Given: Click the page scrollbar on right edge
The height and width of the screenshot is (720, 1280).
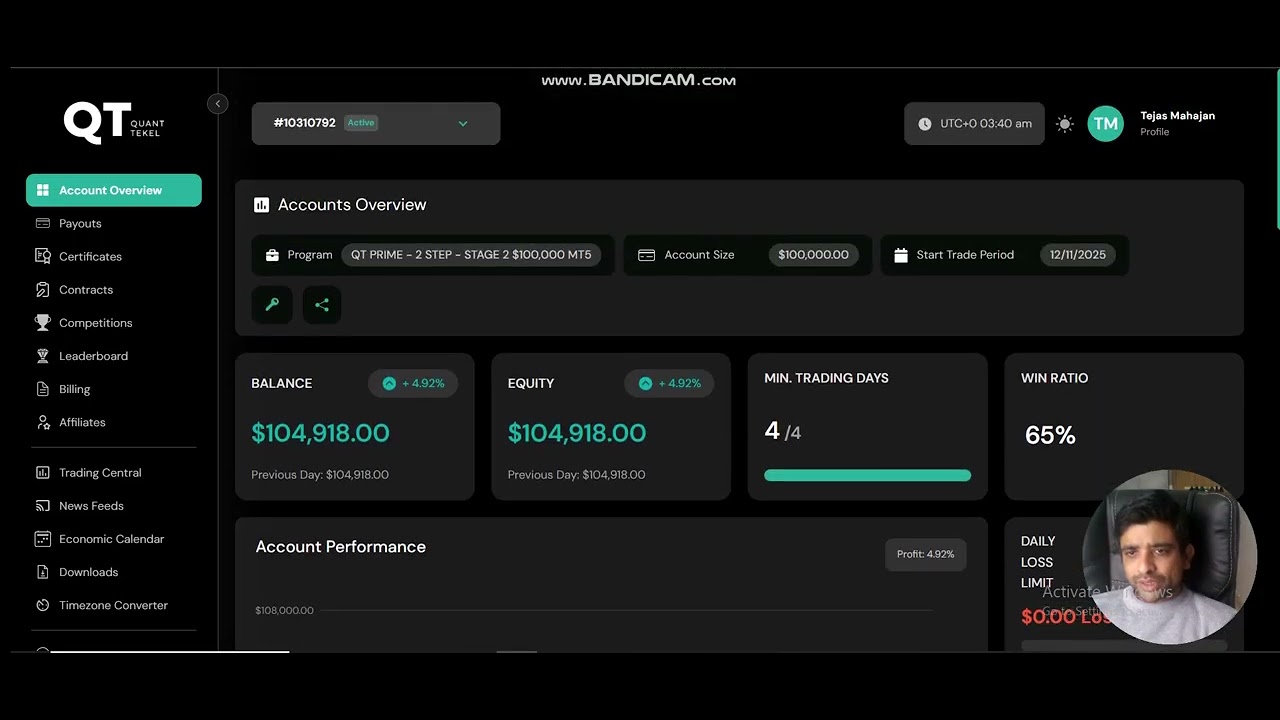Looking at the screenshot, I should click(x=1276, y=150).
